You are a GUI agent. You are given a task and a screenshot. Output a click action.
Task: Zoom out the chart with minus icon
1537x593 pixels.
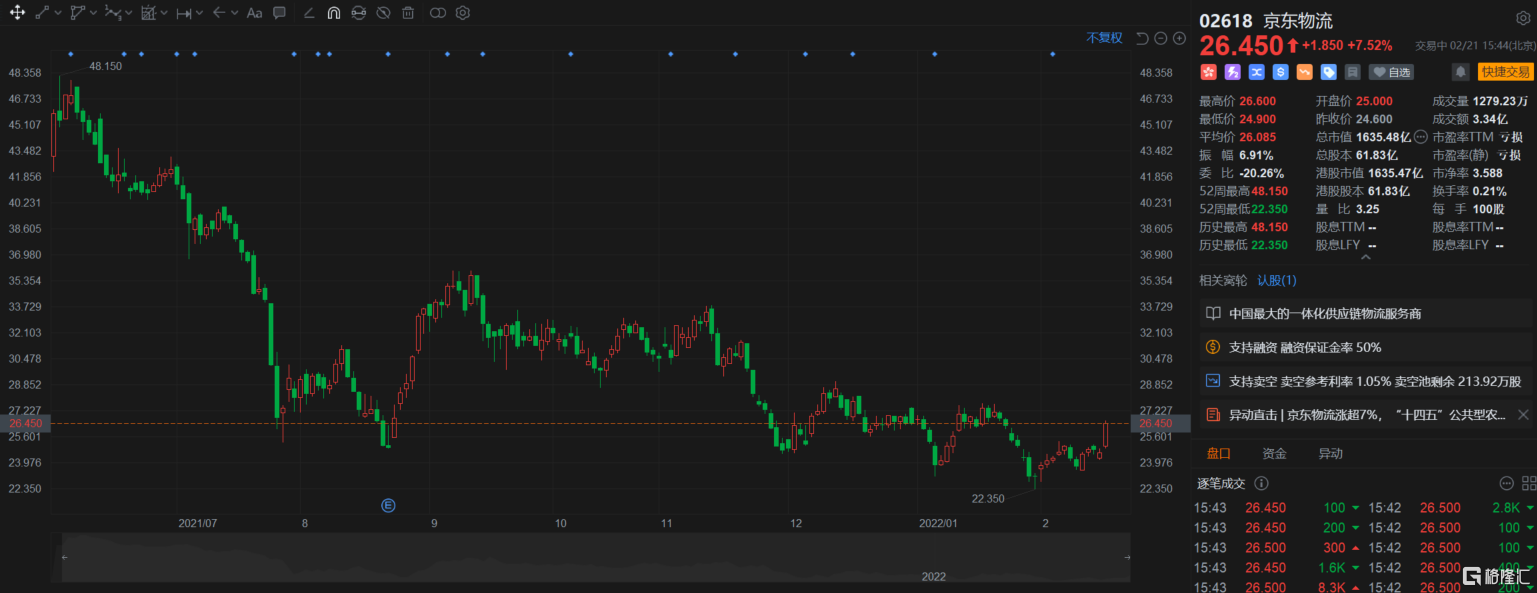[1161, 38]
